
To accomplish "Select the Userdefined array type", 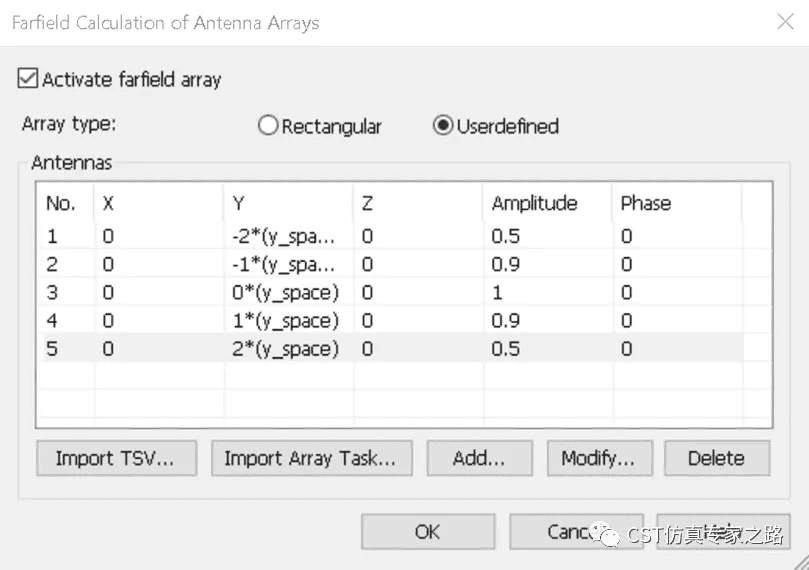I will point(442,127).
